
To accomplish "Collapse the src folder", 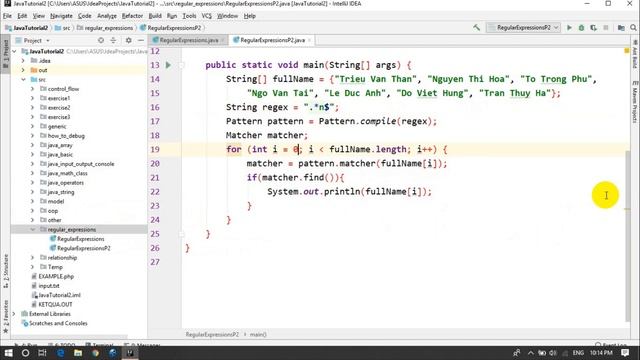I will coord(23,80).
